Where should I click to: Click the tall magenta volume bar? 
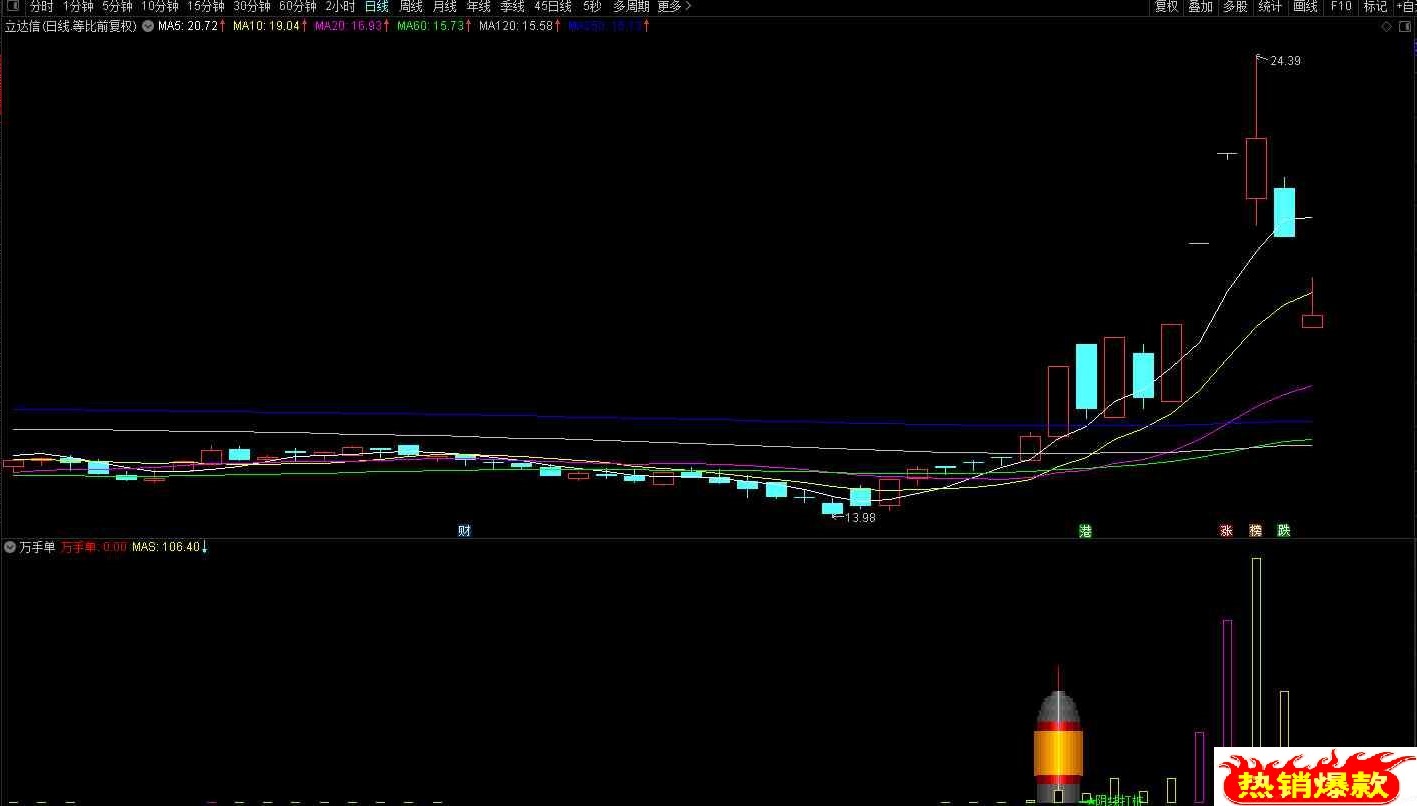point(1227,684)
